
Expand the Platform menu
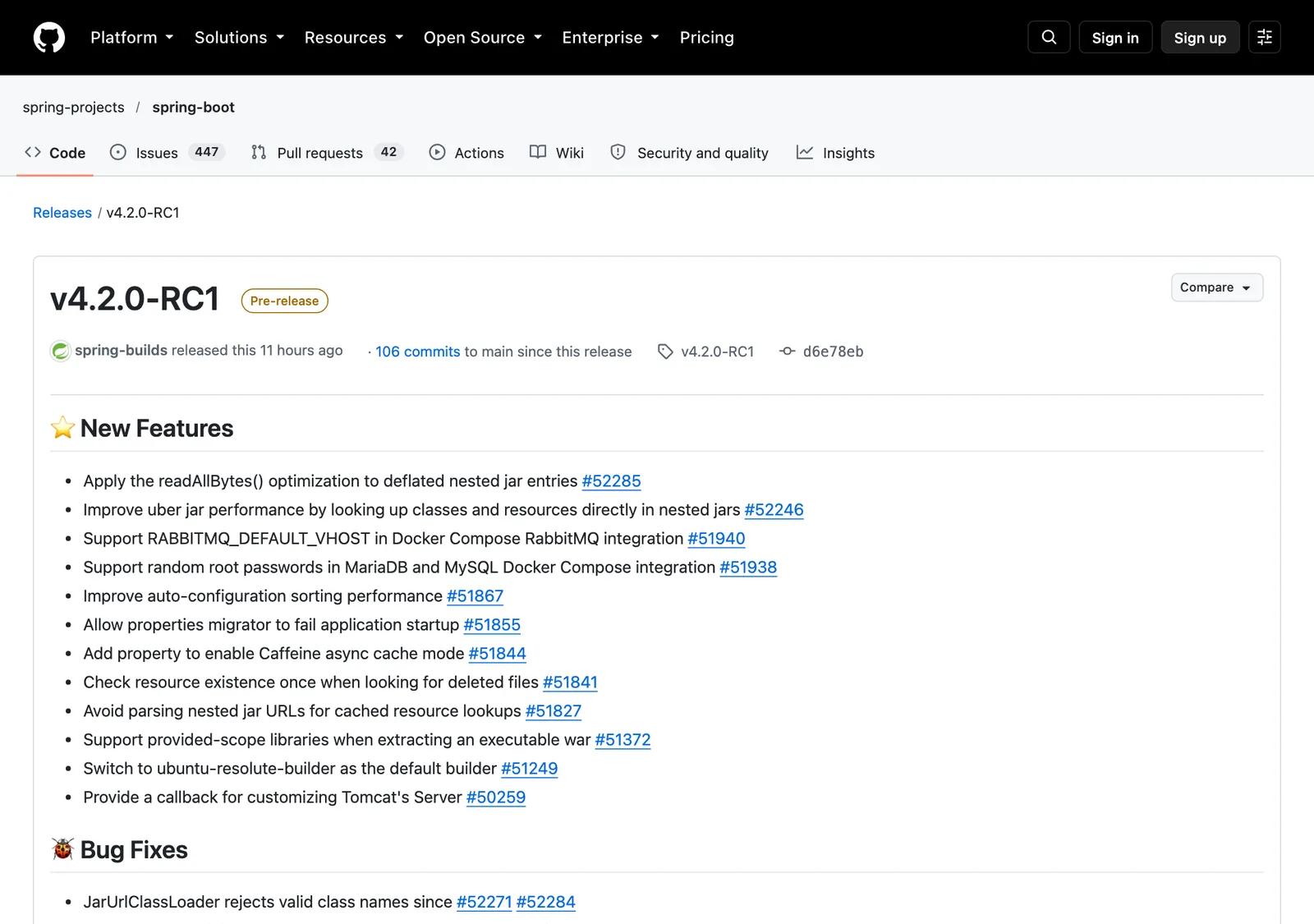(132, 38)
